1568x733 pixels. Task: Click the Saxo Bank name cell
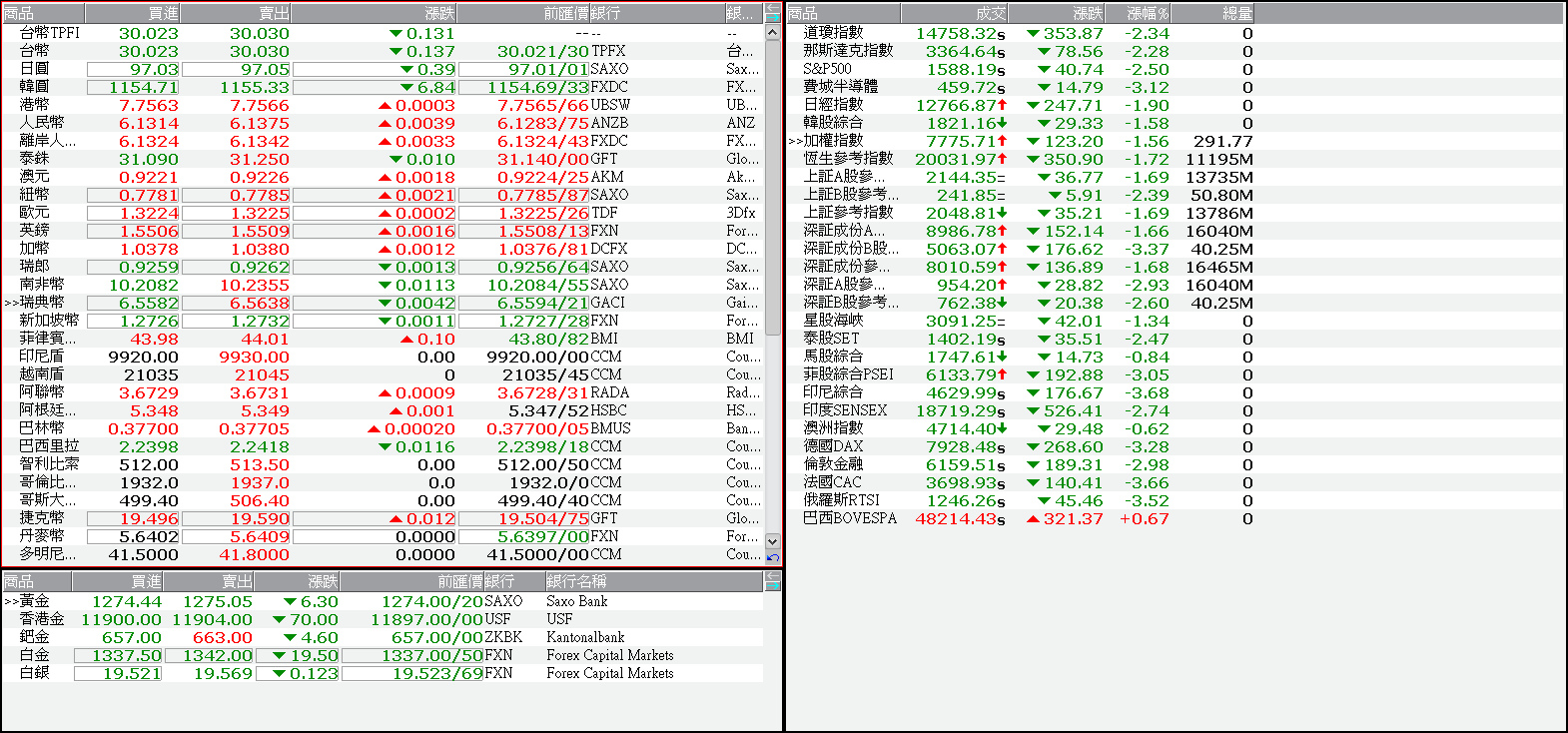coord(576,601)
